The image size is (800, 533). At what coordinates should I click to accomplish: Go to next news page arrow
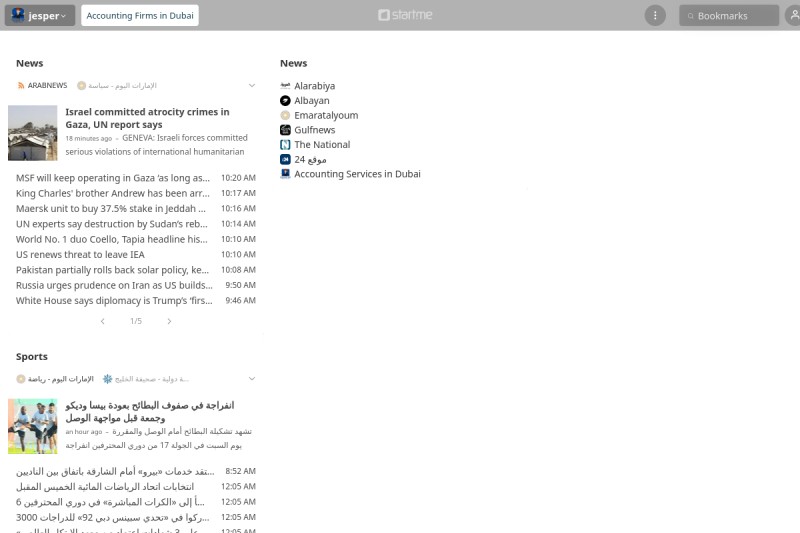click(169, 321)
